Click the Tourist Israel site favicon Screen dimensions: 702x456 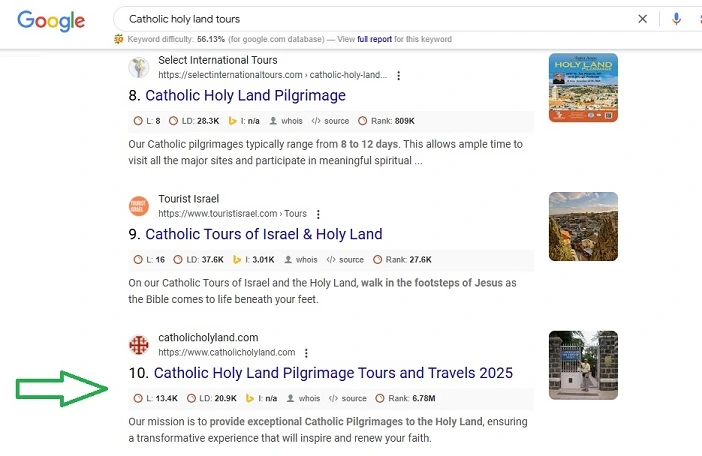point(139,206)
